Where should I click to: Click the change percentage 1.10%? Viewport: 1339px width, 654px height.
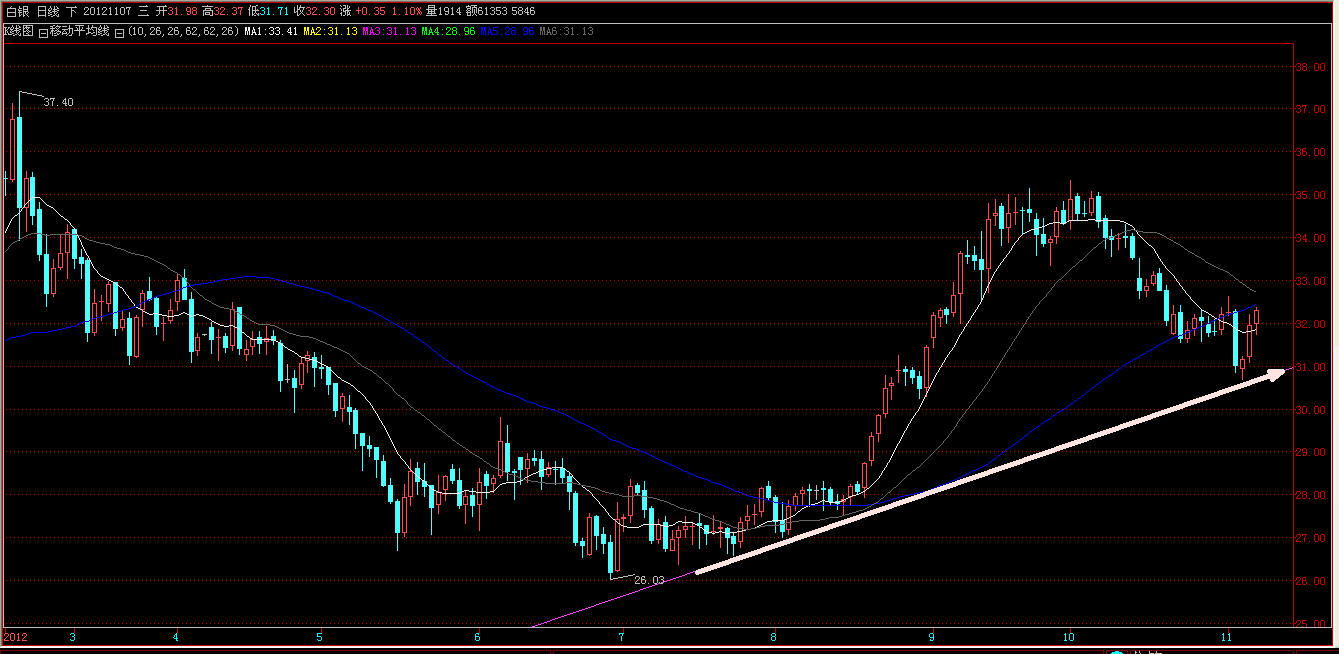(x=405, y=11)
